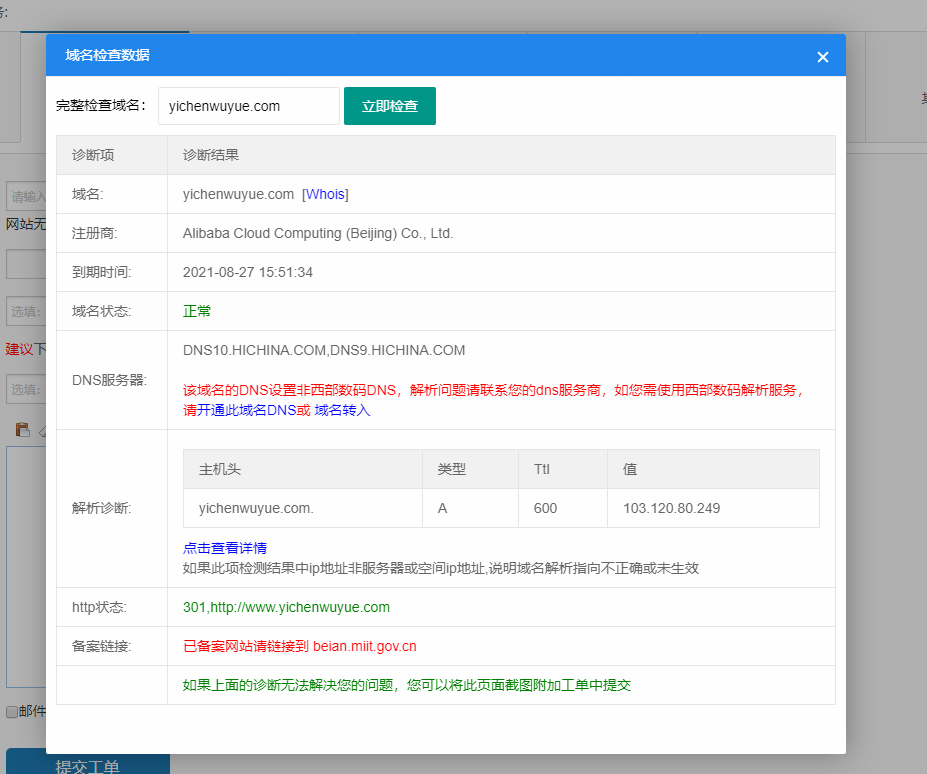Open the 域名转入 link
Viewport: 927px width, 774px height.
pos(342,410)
